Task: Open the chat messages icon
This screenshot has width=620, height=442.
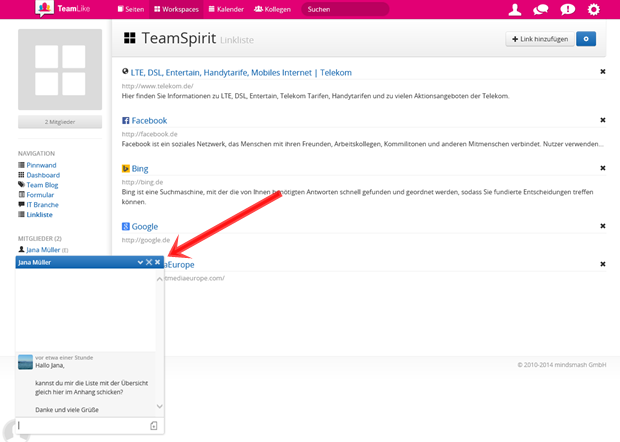Action: pyautogui.click(x=541, y=9)
